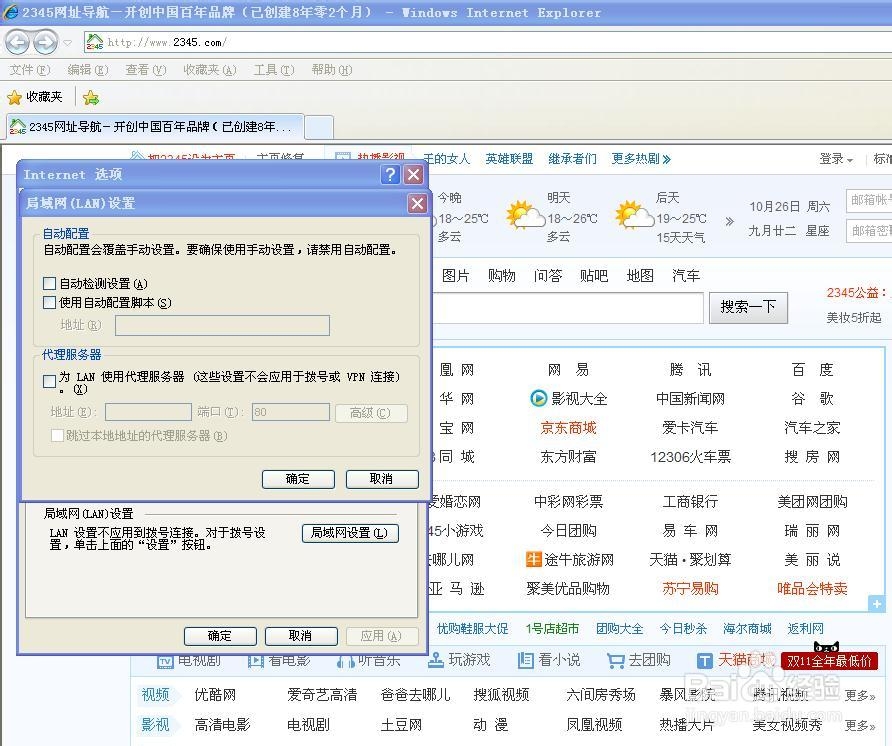Open the 帮助 menu
Viewport: 892px width, 746px height.
point(332,70)
